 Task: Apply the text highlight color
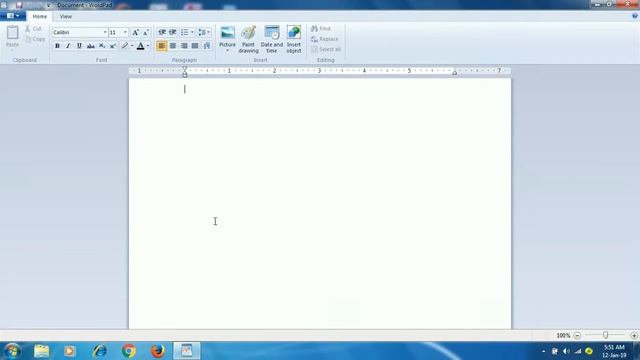124,46
